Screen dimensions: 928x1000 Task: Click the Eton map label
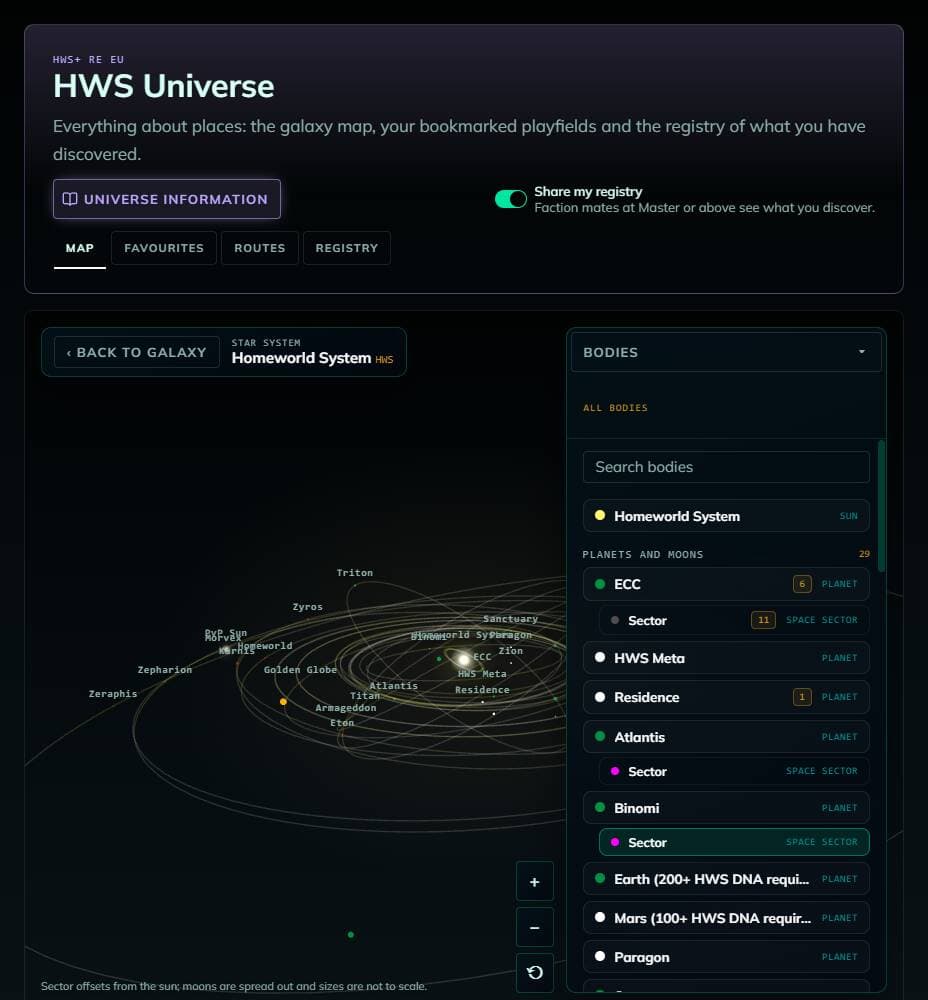342,723
